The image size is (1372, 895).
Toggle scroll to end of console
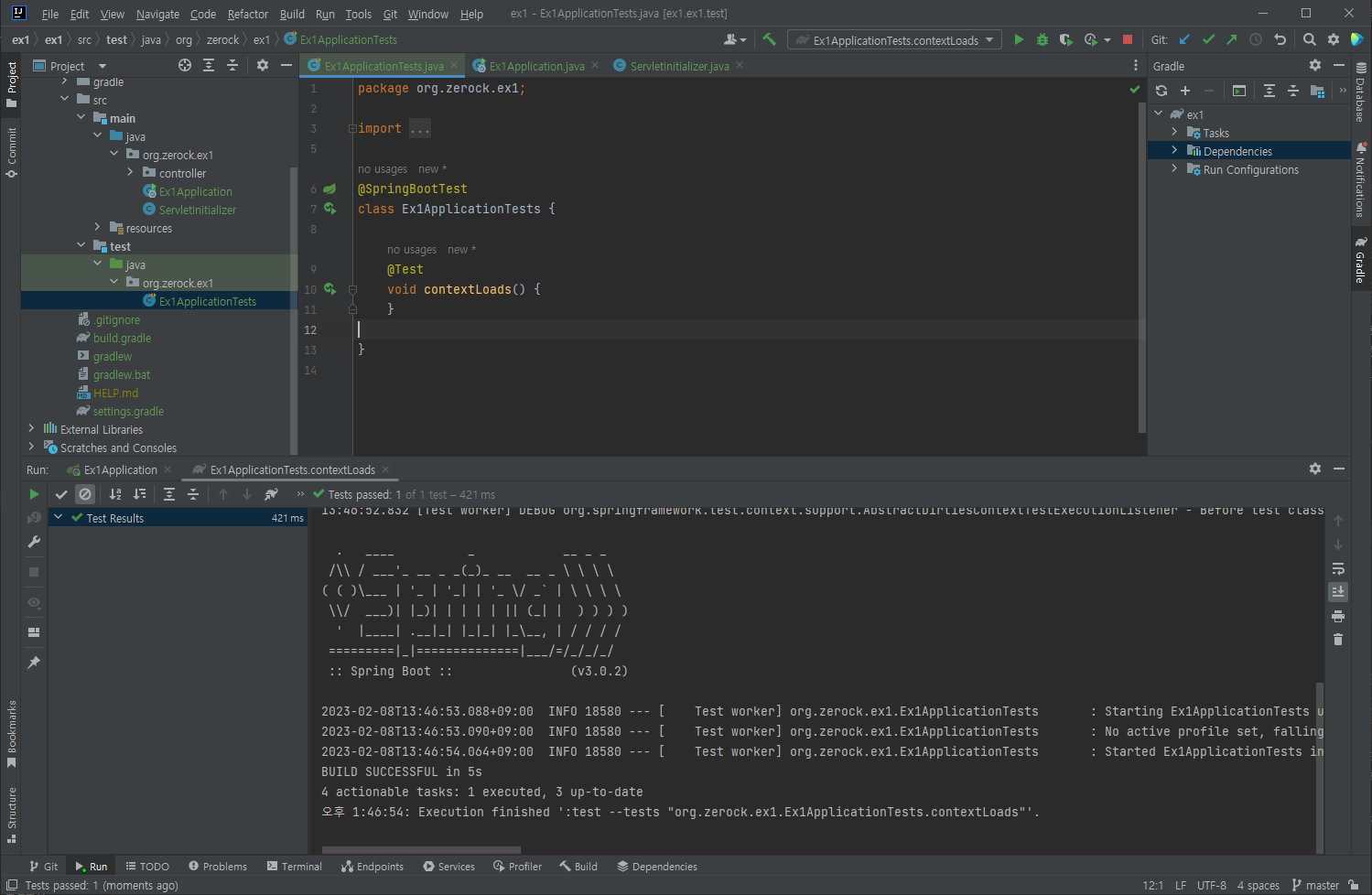(1338, 592)
